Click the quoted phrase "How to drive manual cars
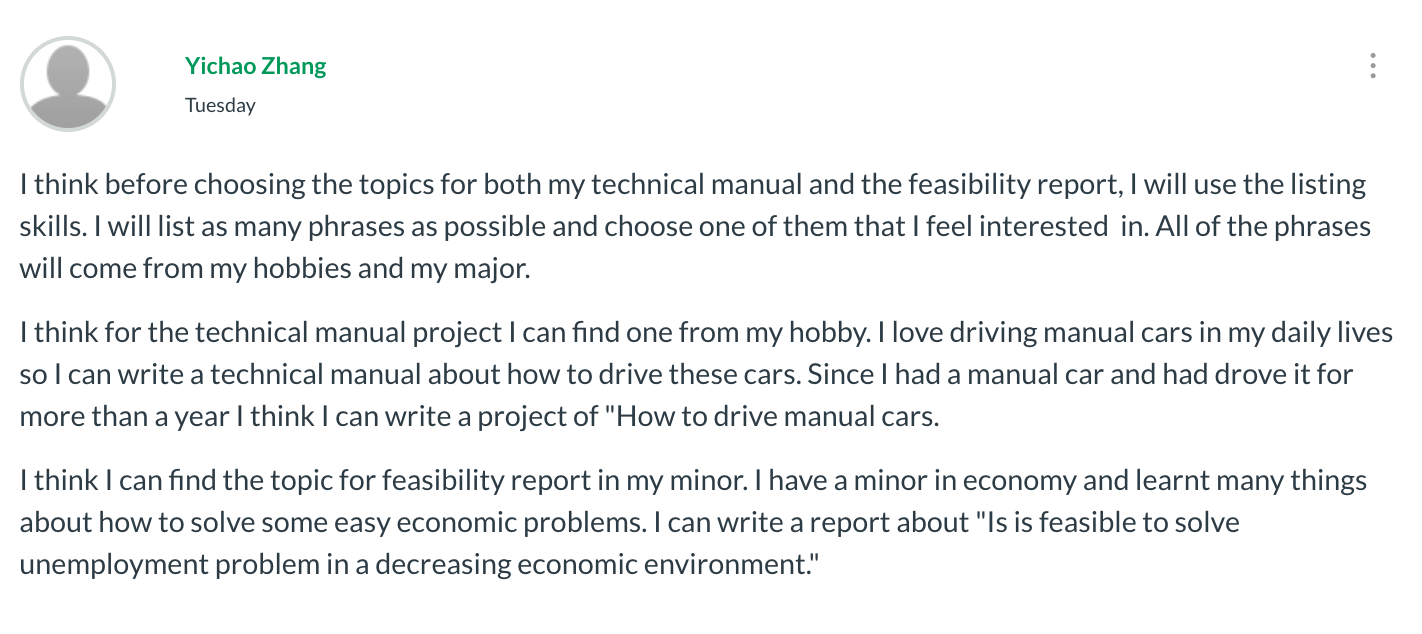 pos(772,417)
